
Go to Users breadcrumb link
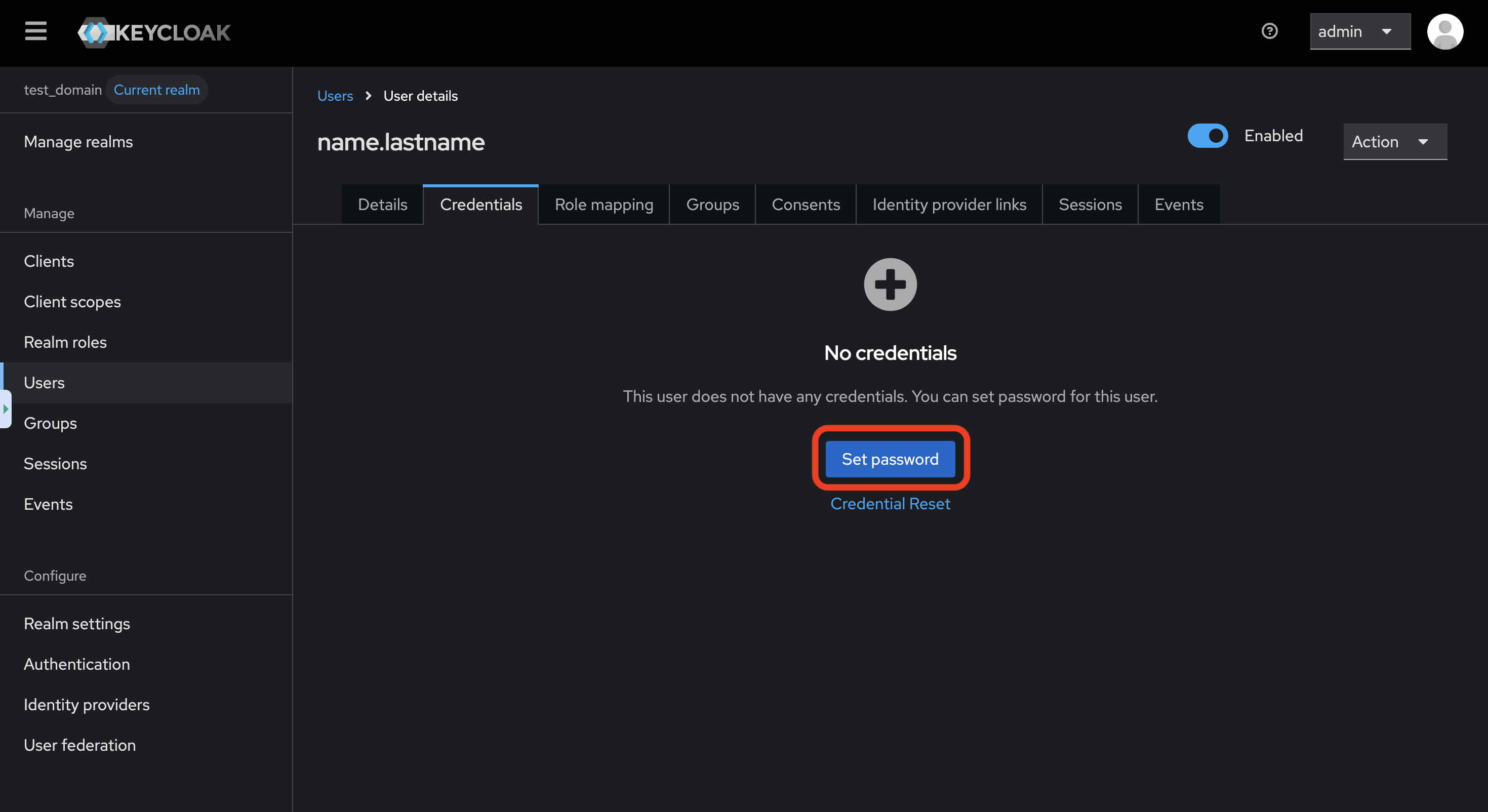tap(335, 96)
